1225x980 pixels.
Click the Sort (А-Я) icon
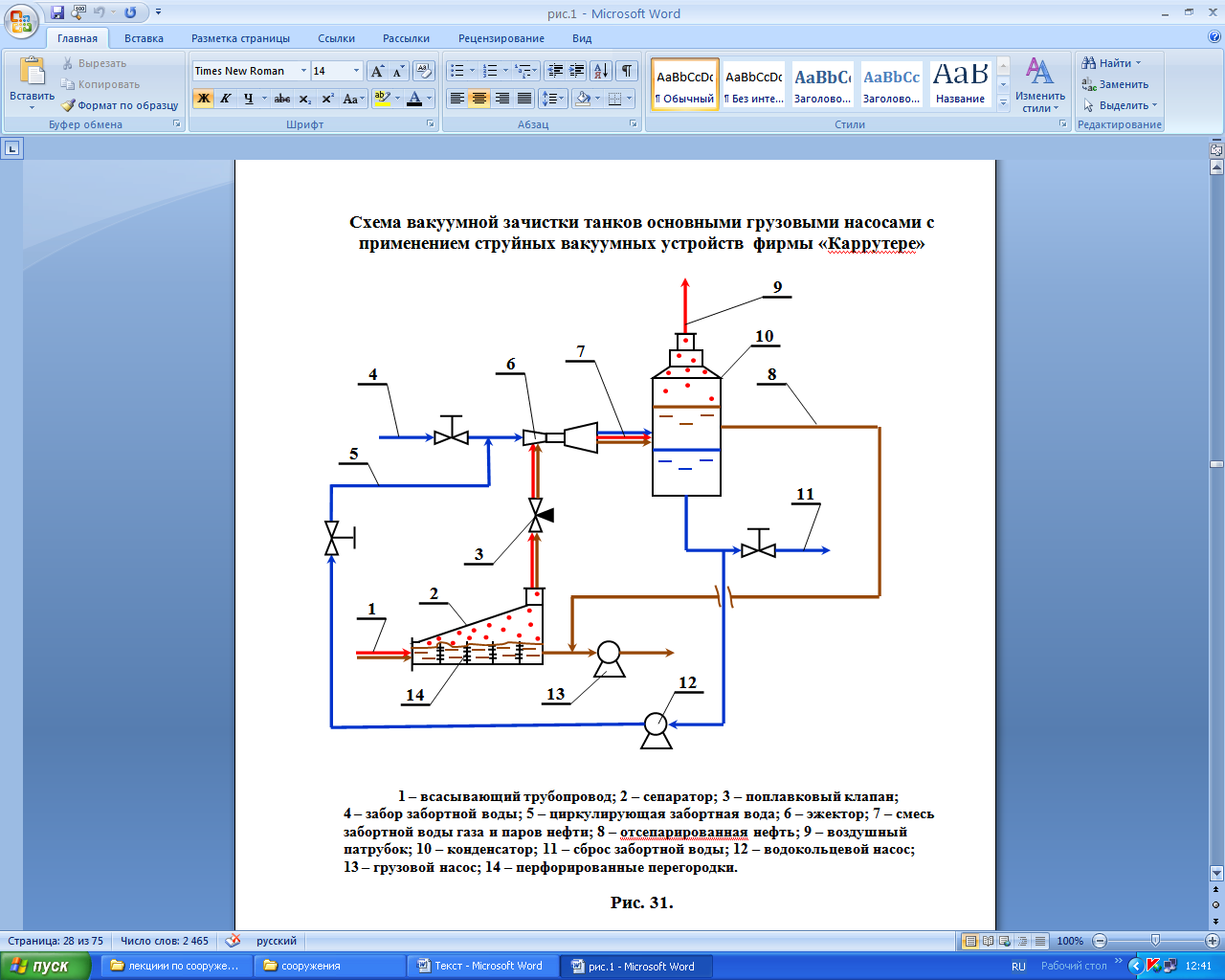coord(600,71)
